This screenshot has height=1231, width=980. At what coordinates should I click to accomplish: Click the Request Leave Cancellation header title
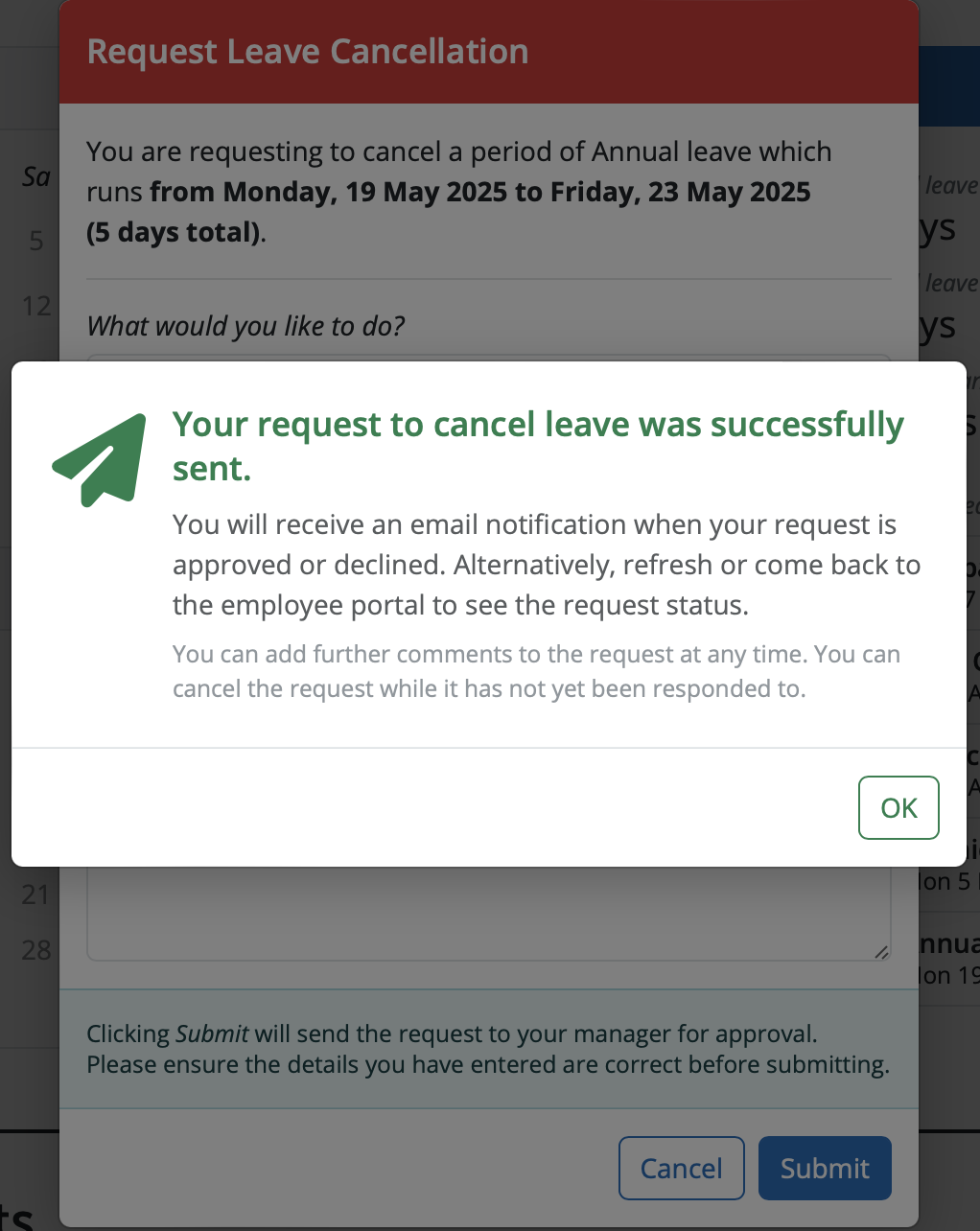tap(308, 52)
